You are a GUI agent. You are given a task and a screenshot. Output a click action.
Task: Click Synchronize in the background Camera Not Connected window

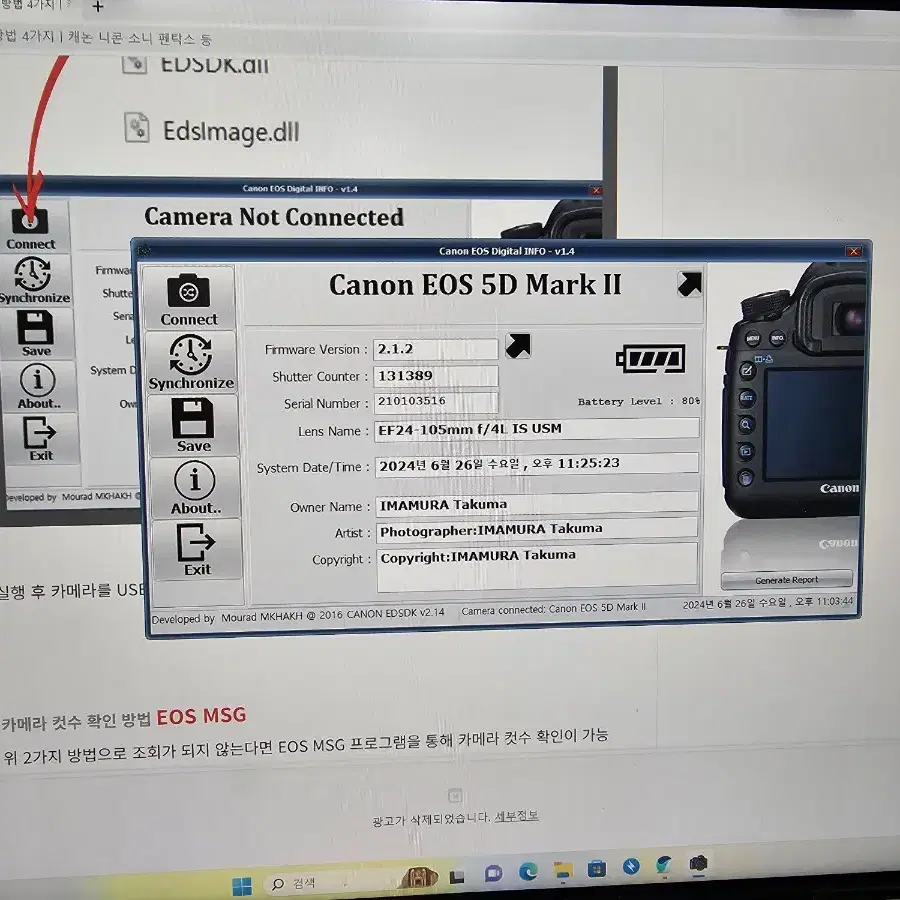coord(33,281)
